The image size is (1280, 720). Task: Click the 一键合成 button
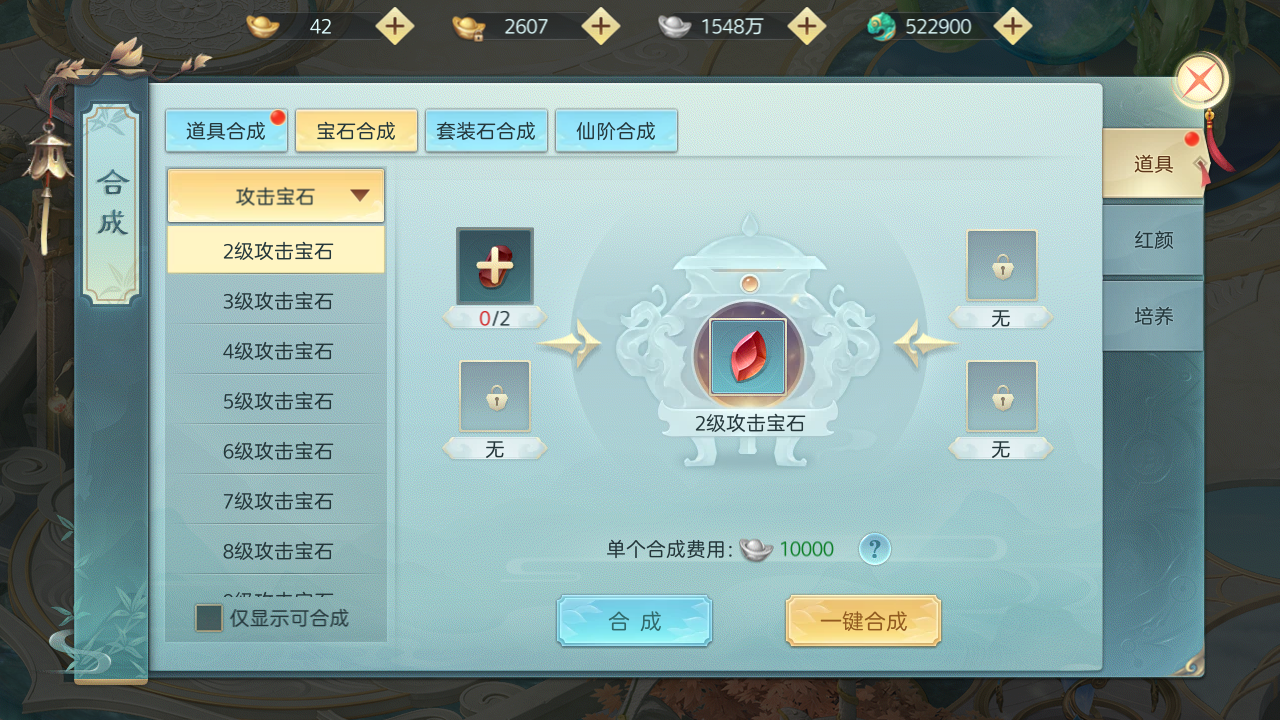coord(863,621)
